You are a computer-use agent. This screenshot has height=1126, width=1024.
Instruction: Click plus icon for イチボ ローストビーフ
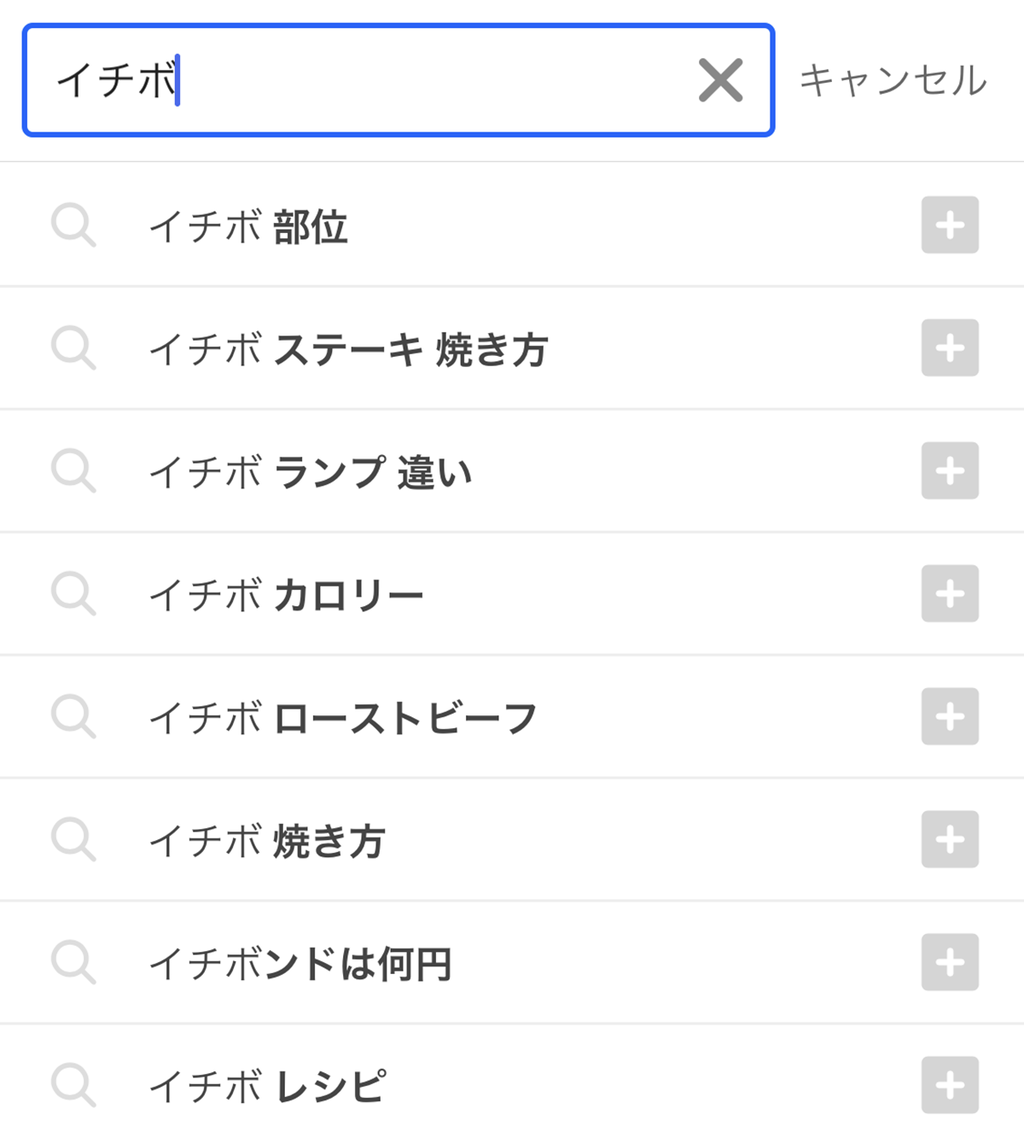point(949,717)
